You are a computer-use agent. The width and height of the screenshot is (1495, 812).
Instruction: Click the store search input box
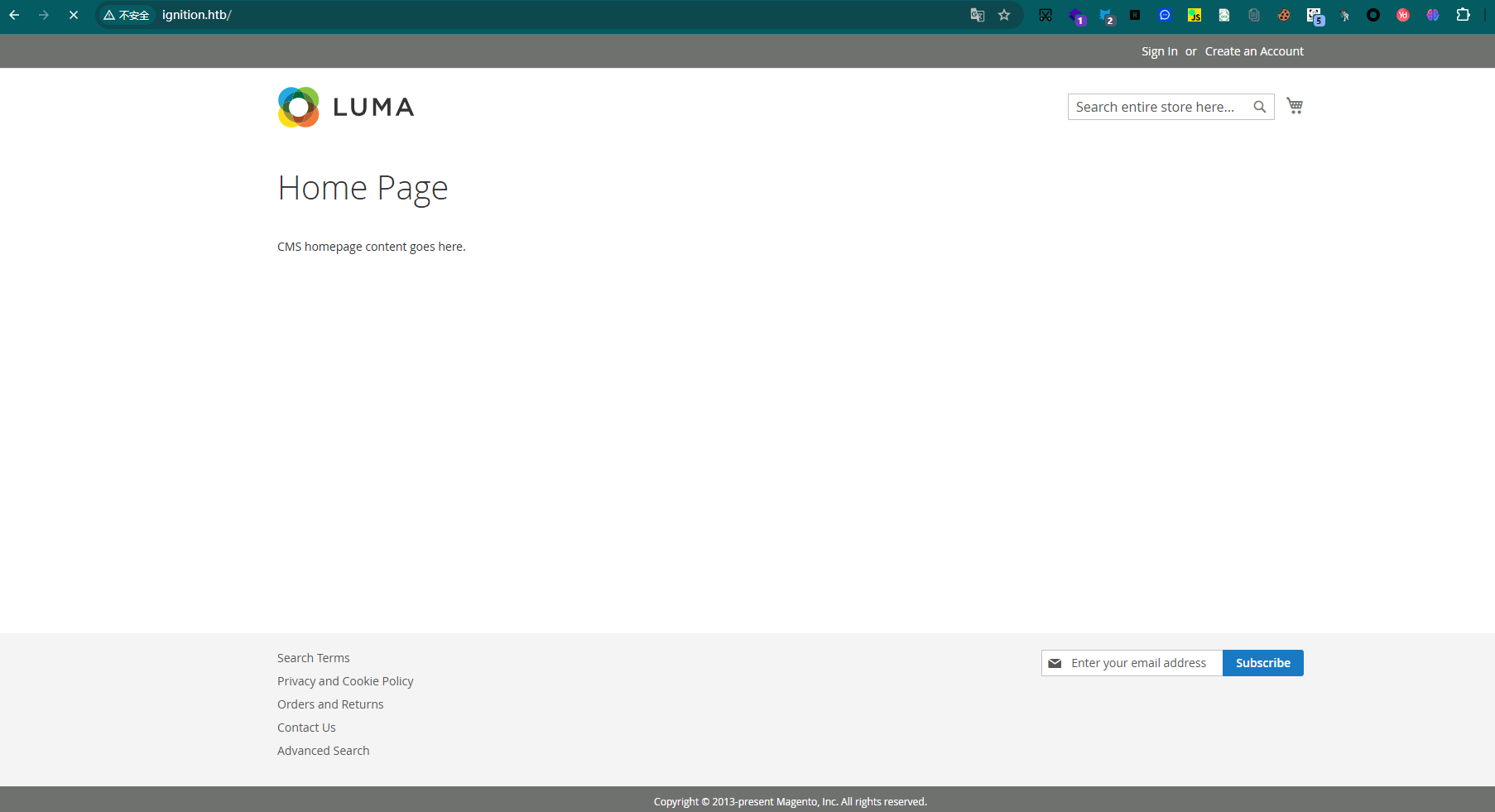pos(1157,107)
